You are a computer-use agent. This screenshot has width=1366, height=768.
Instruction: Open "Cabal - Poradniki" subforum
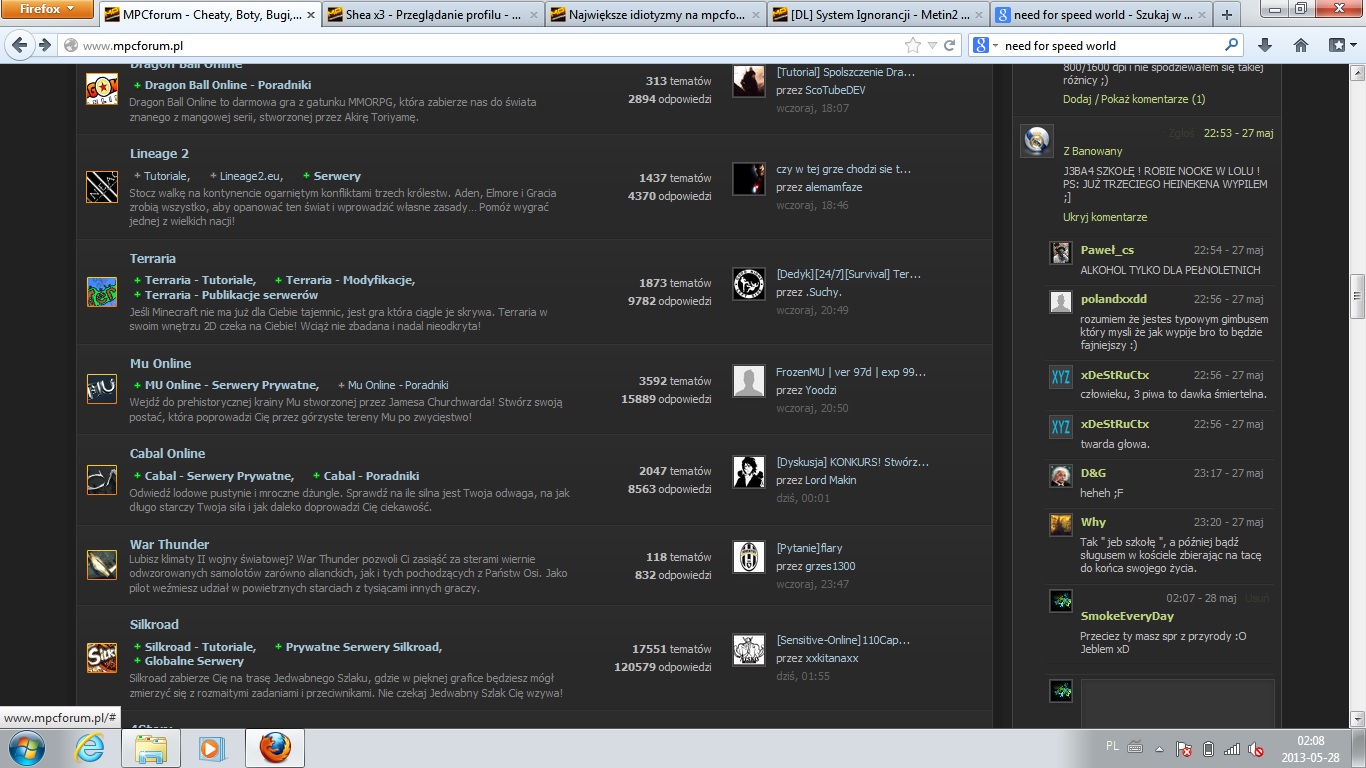point(371,476)
